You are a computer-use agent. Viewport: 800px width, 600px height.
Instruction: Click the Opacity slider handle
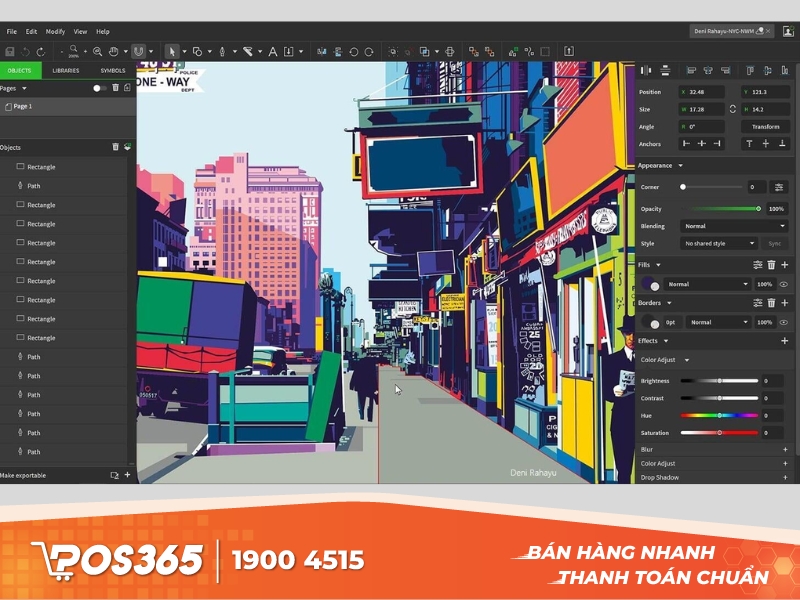(758, 209)
